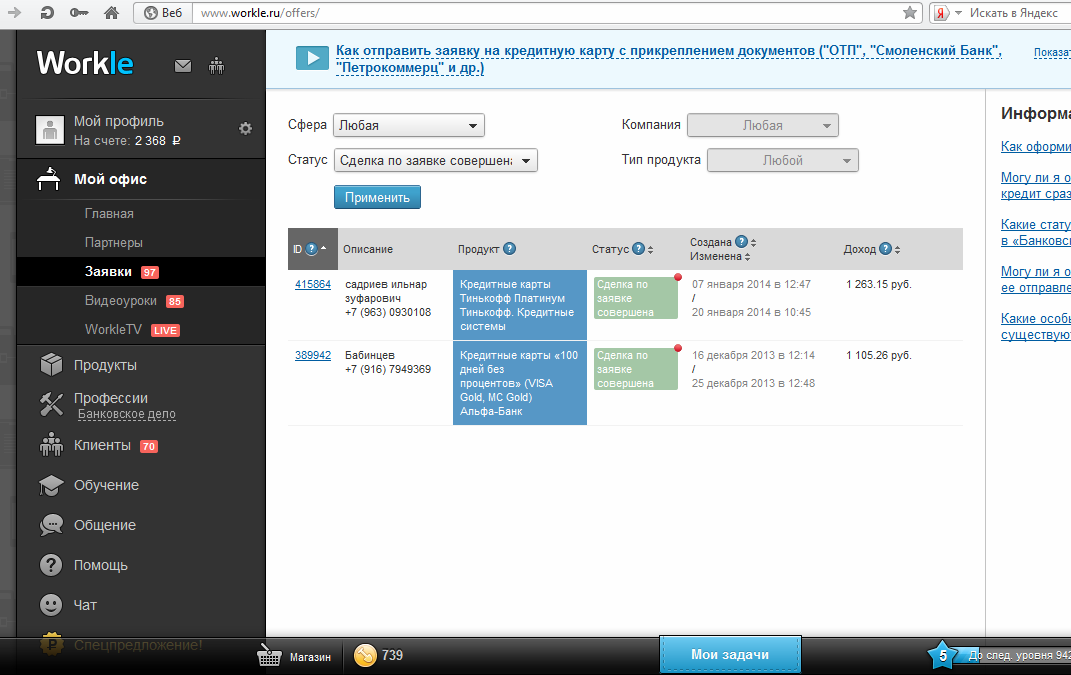Viewport: 1071px width, 675px height.
Task: Open application ID 415864 link
Action: [313, 284]
